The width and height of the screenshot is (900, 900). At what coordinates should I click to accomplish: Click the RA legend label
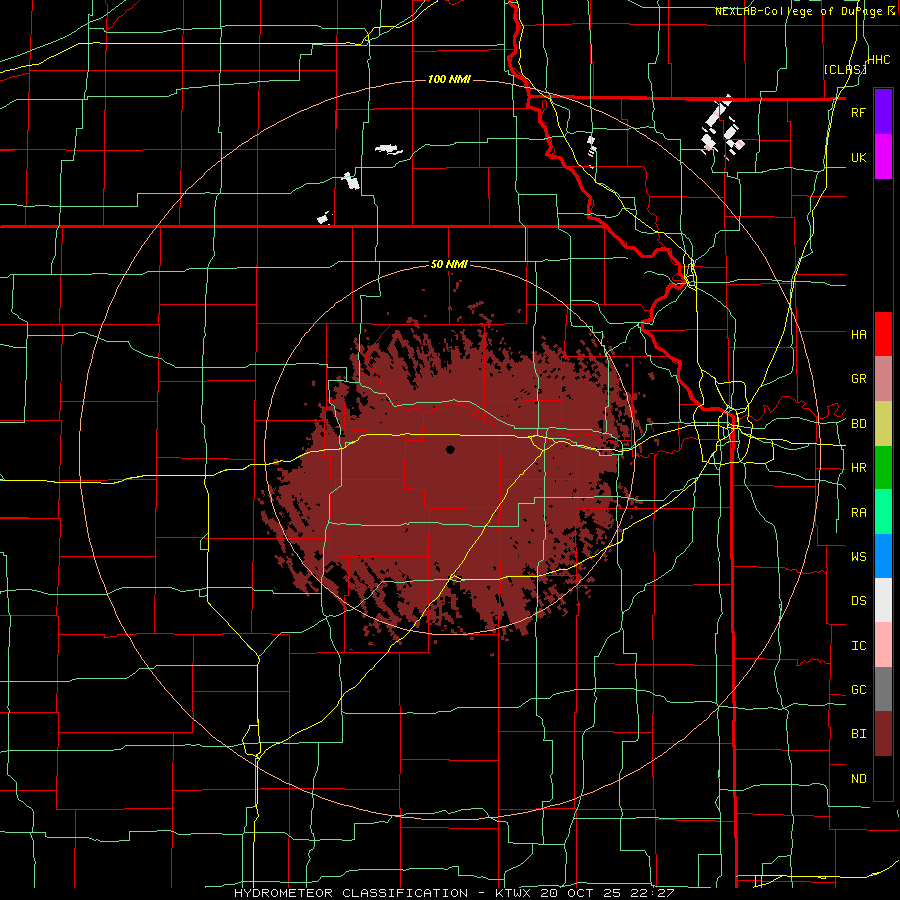coord(859,513)
